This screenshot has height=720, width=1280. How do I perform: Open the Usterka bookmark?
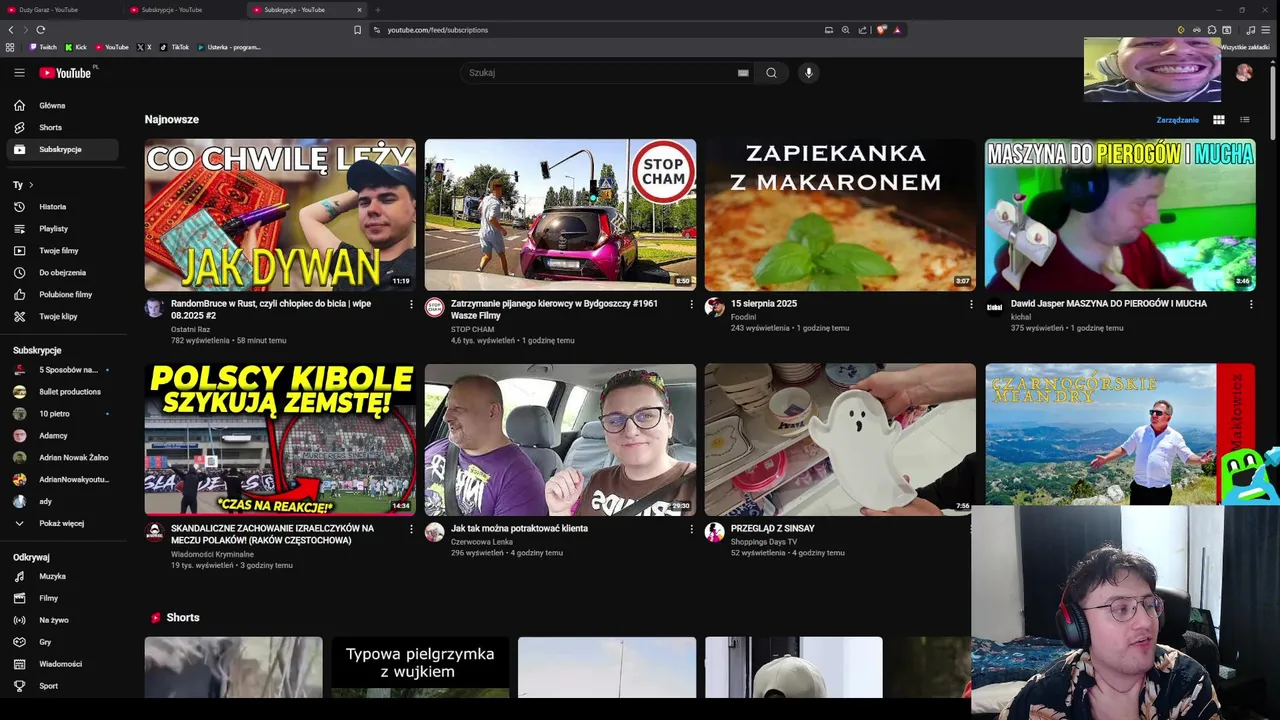(229, 47)
